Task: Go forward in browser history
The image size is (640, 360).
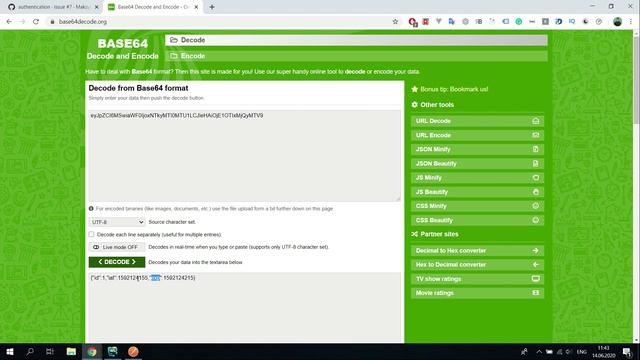Action: click(x=22, y=22)
